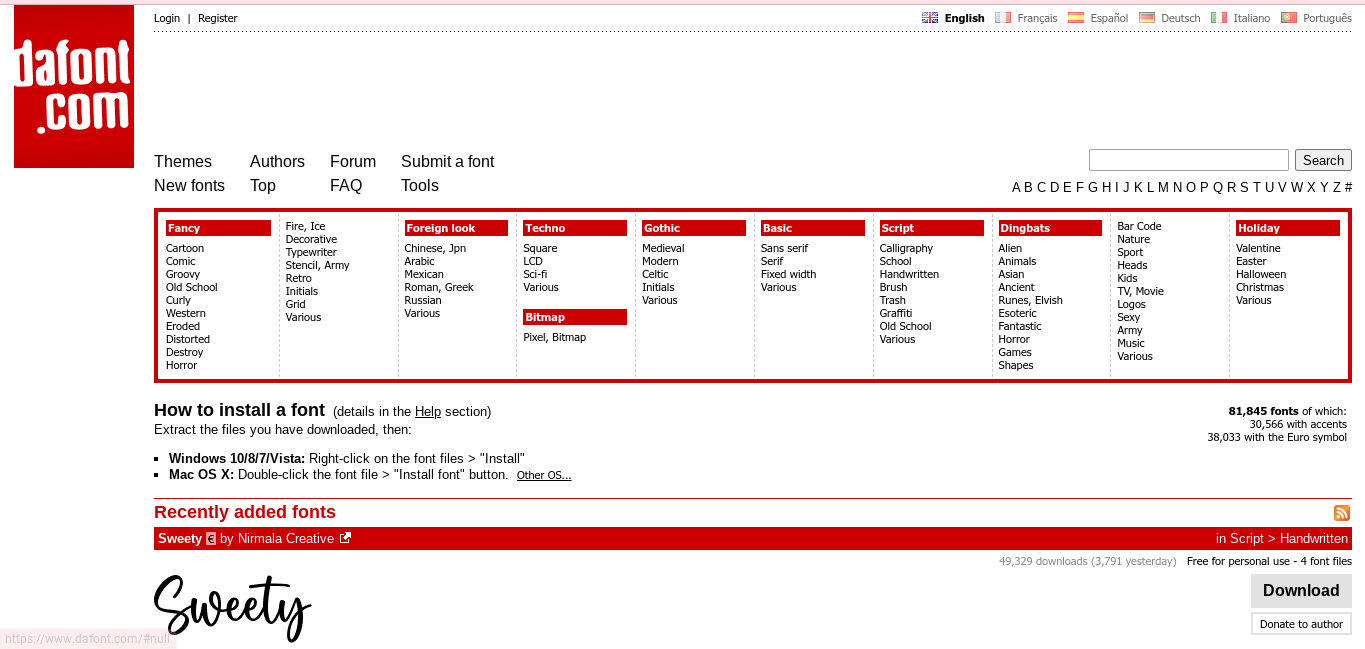
Task: Select the German flag icon
Action: coord(1147,18)
